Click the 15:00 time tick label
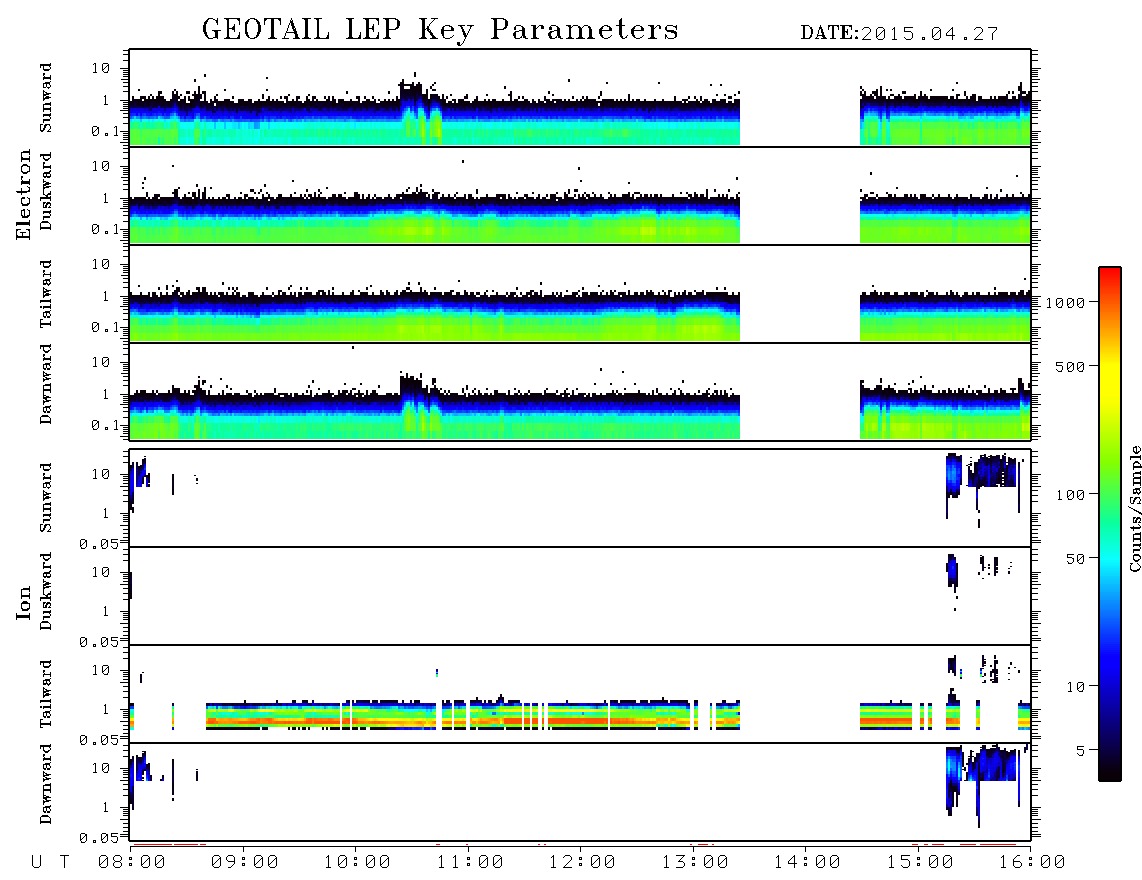Screen dimensions: 1142x880 pos(919,863)
